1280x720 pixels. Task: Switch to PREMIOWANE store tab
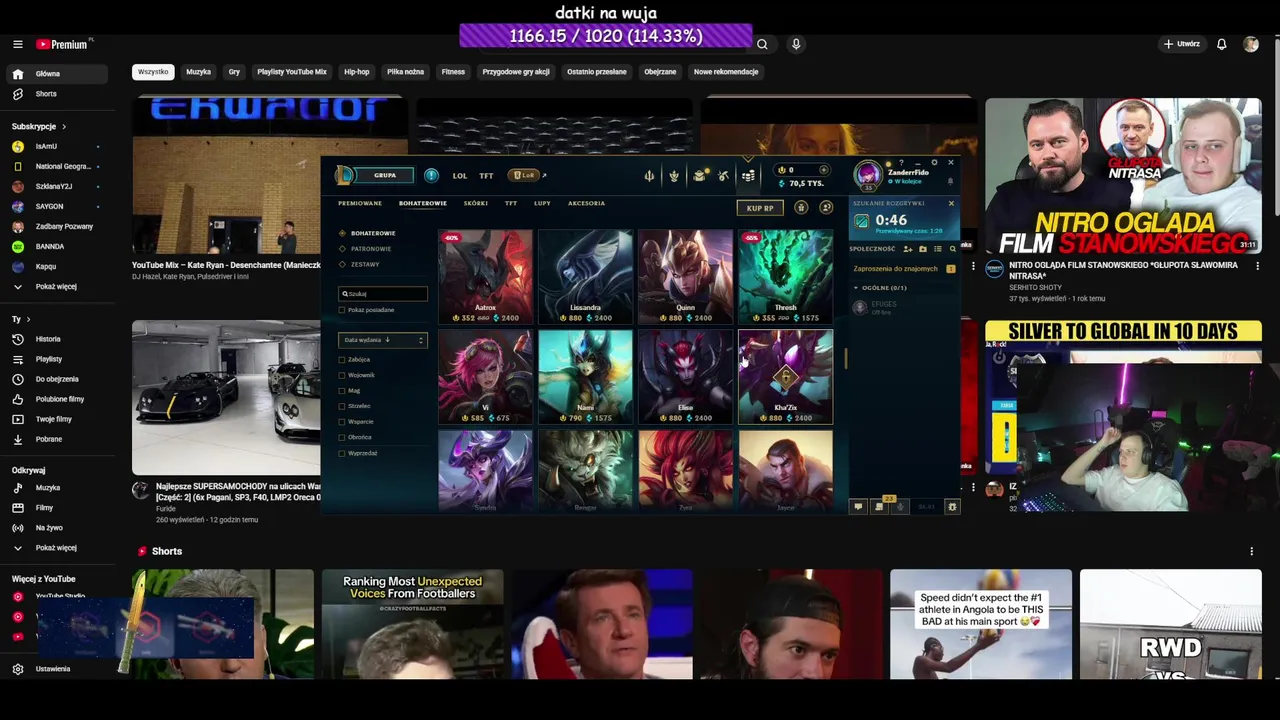click(360, 203)
